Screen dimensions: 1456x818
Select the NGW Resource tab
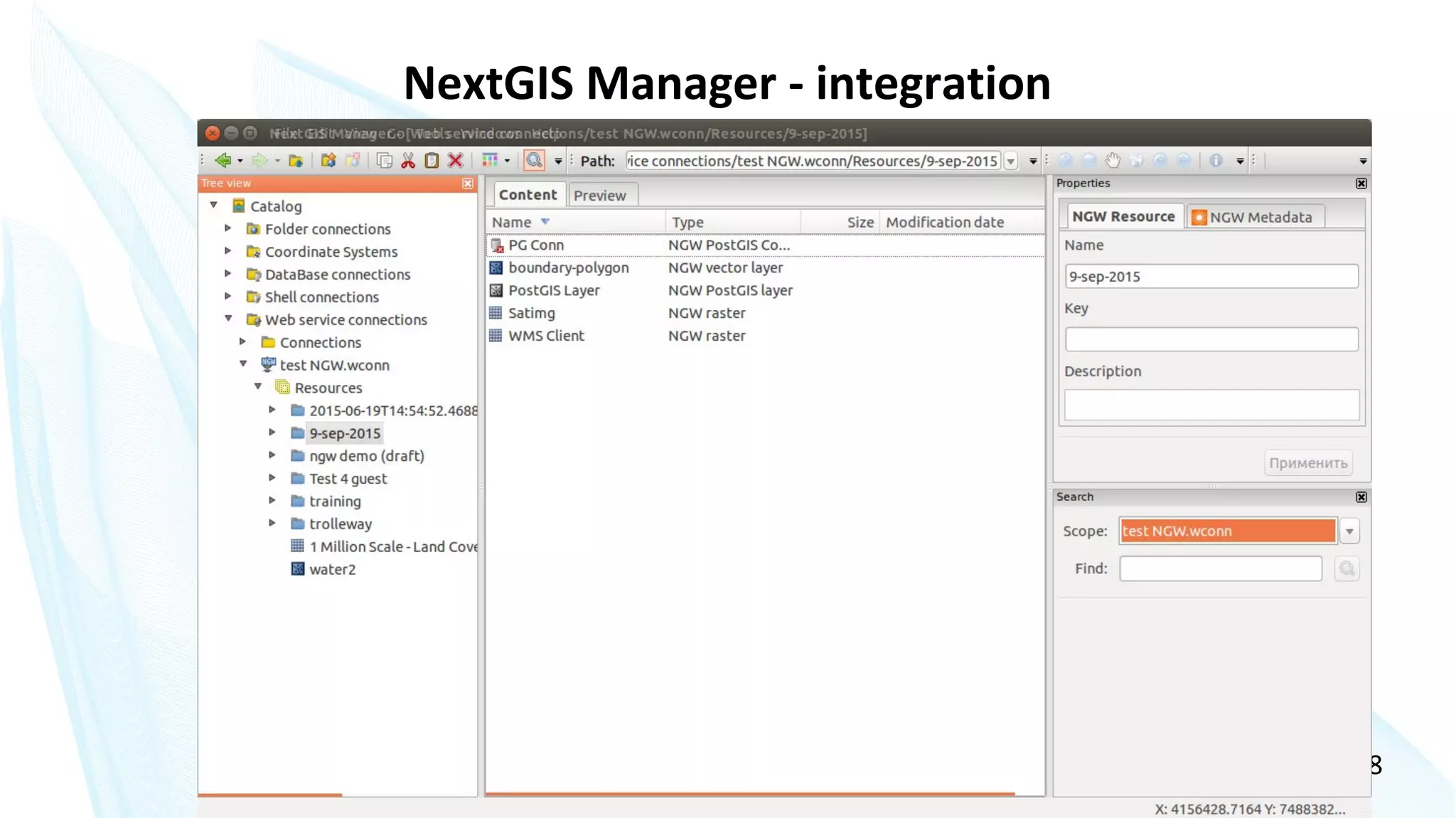click(x=1123, y=217)
